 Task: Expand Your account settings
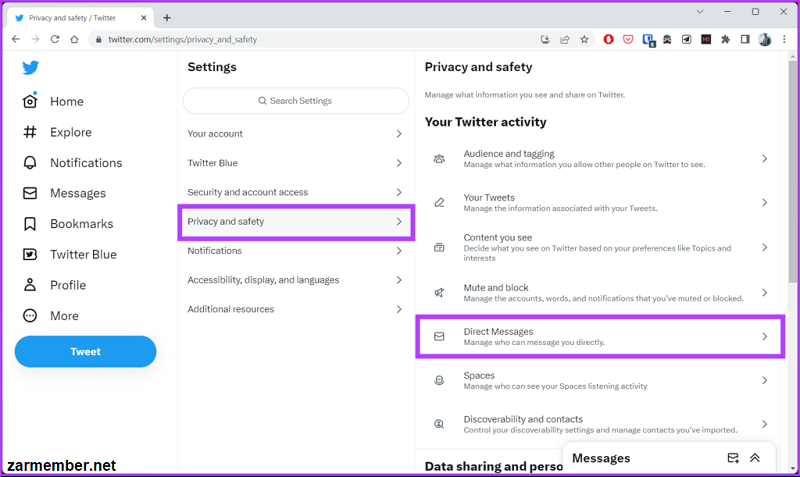coord(296,134)
